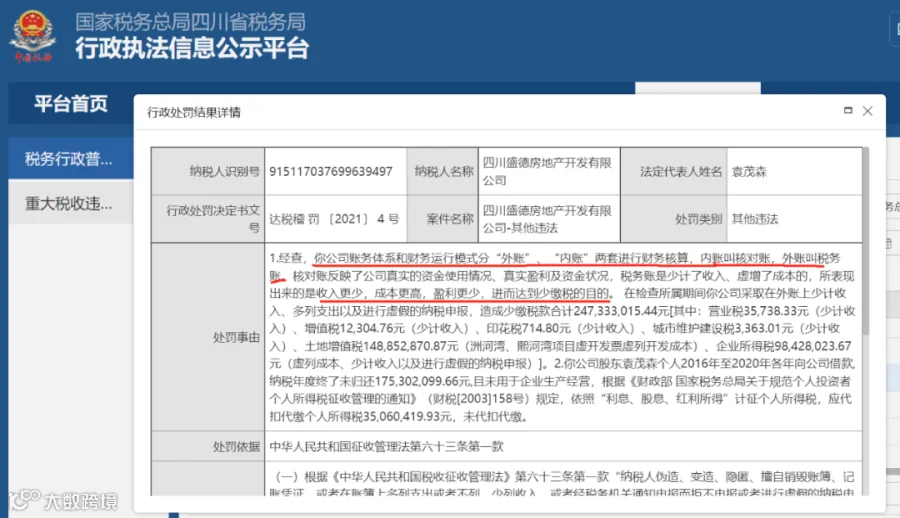This screenshot has width=900, height=518.
Task: Click the national tax emblem logo
Action: [x=33, y=37]
